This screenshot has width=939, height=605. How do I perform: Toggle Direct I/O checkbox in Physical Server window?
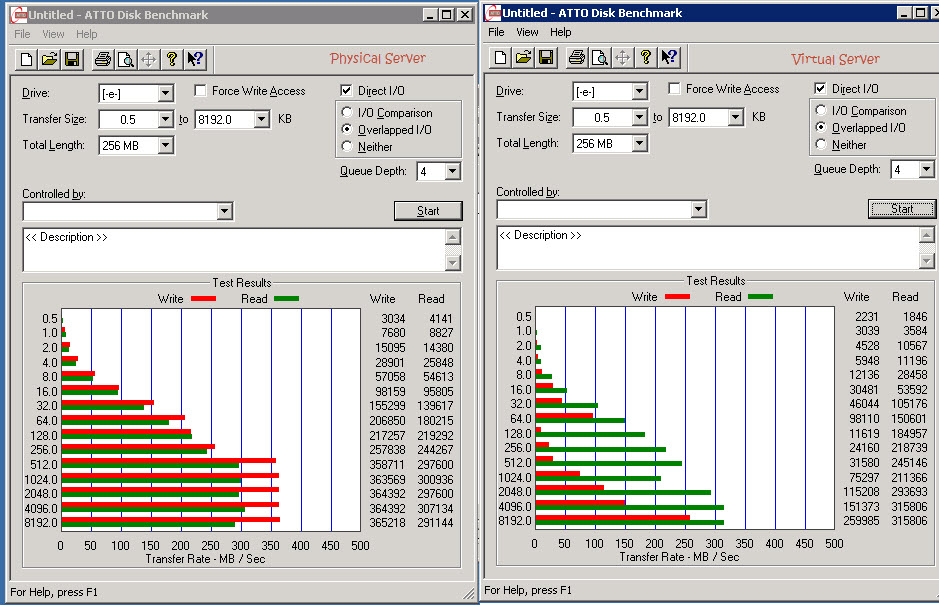click(x=346, y=90)
